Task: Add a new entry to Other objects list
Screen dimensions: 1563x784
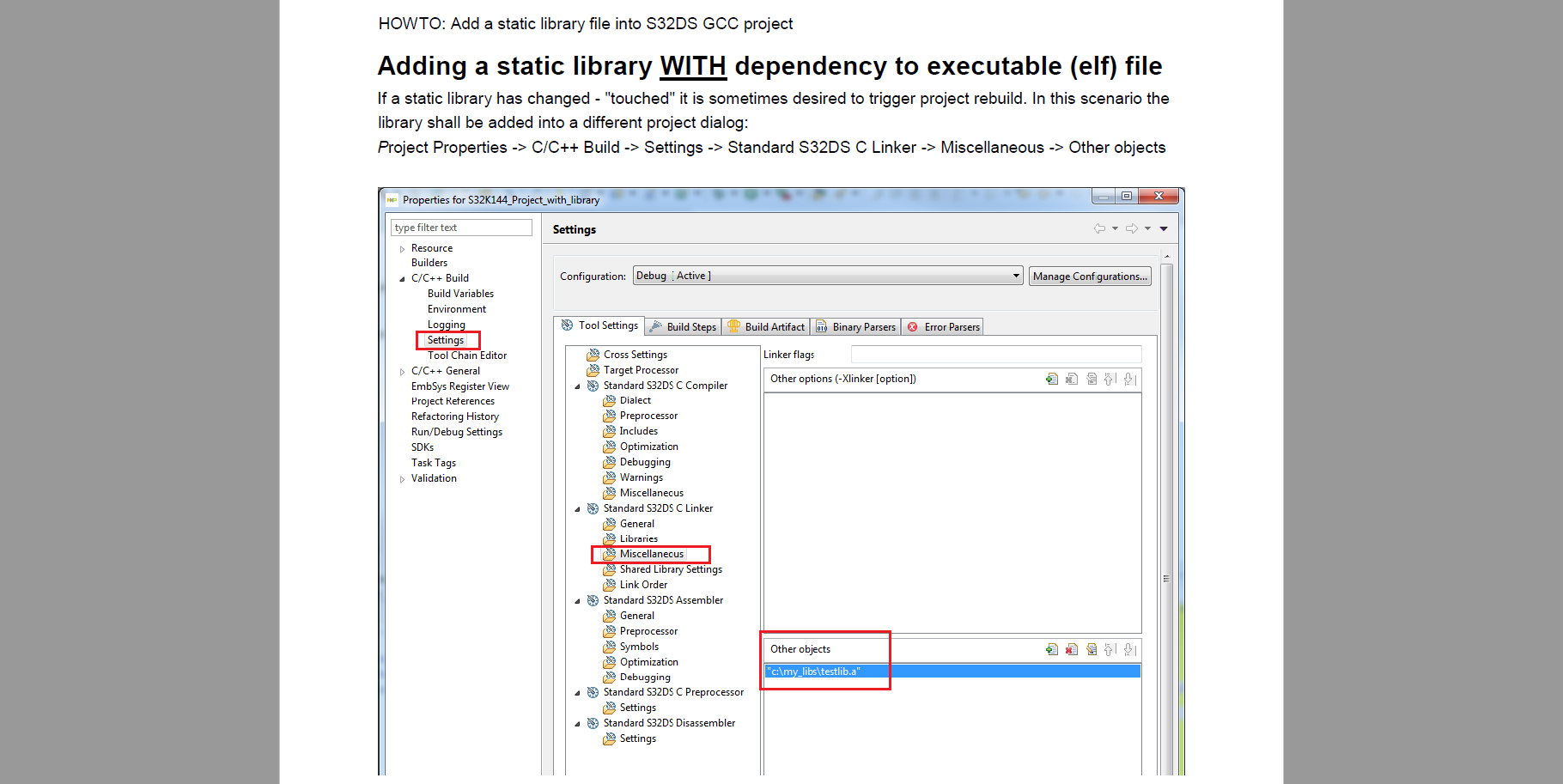Action: click(x=1052, y=649)
